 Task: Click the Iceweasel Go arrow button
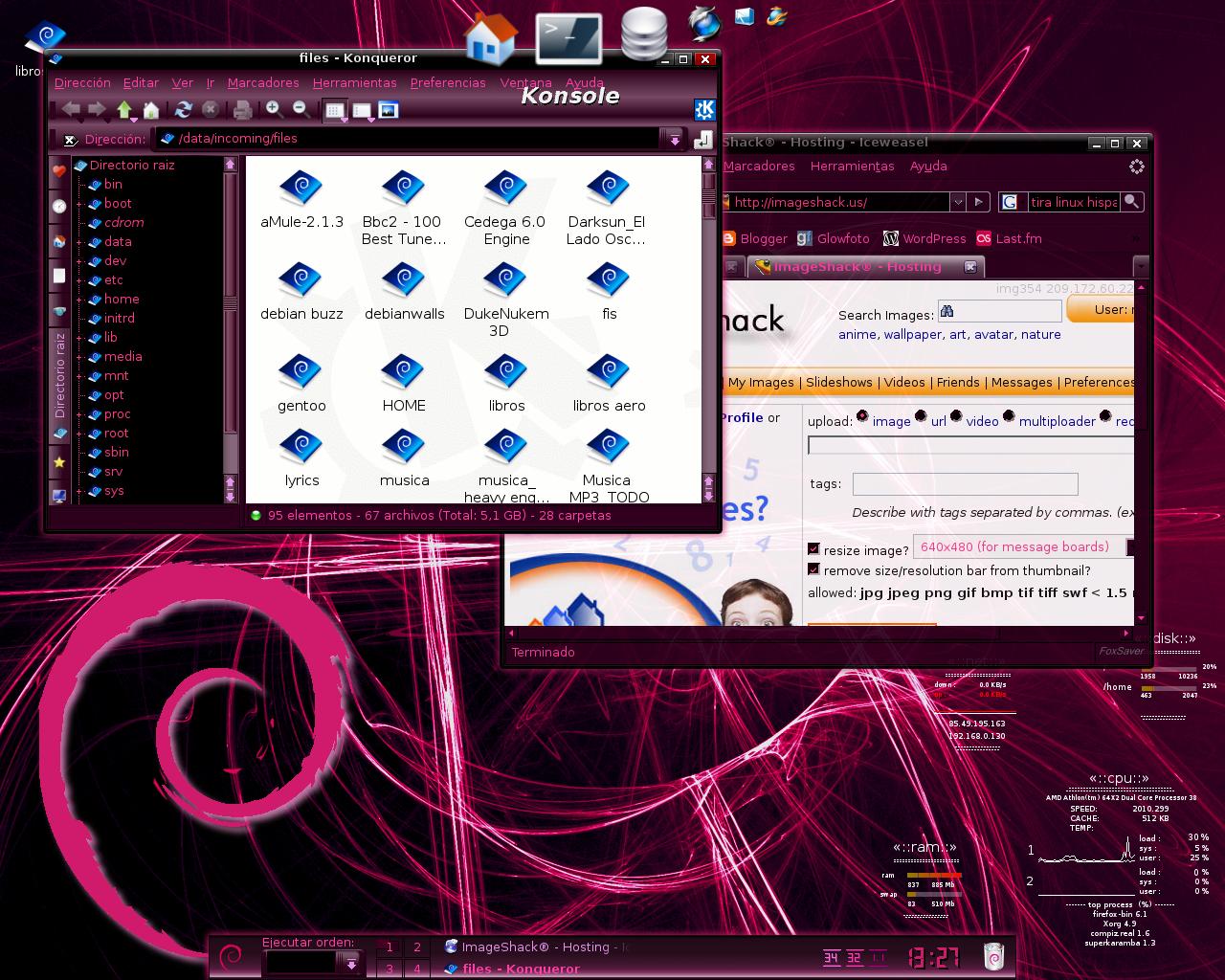coord(977,202)
